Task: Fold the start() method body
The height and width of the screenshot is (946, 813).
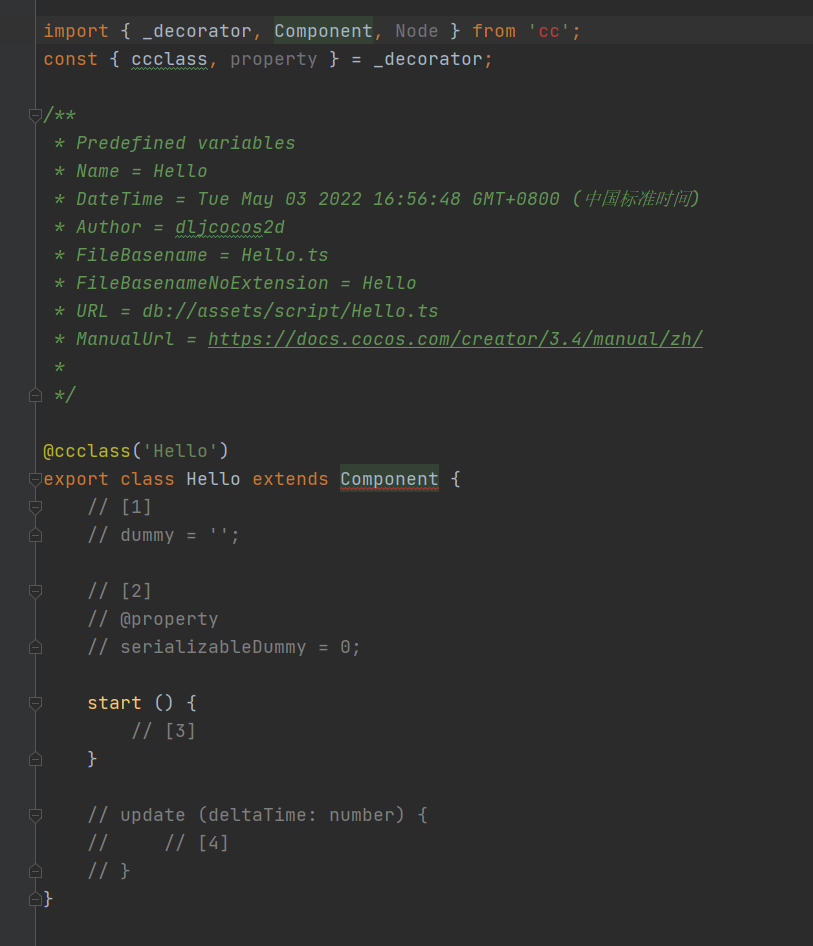Action: click(36, 703)
